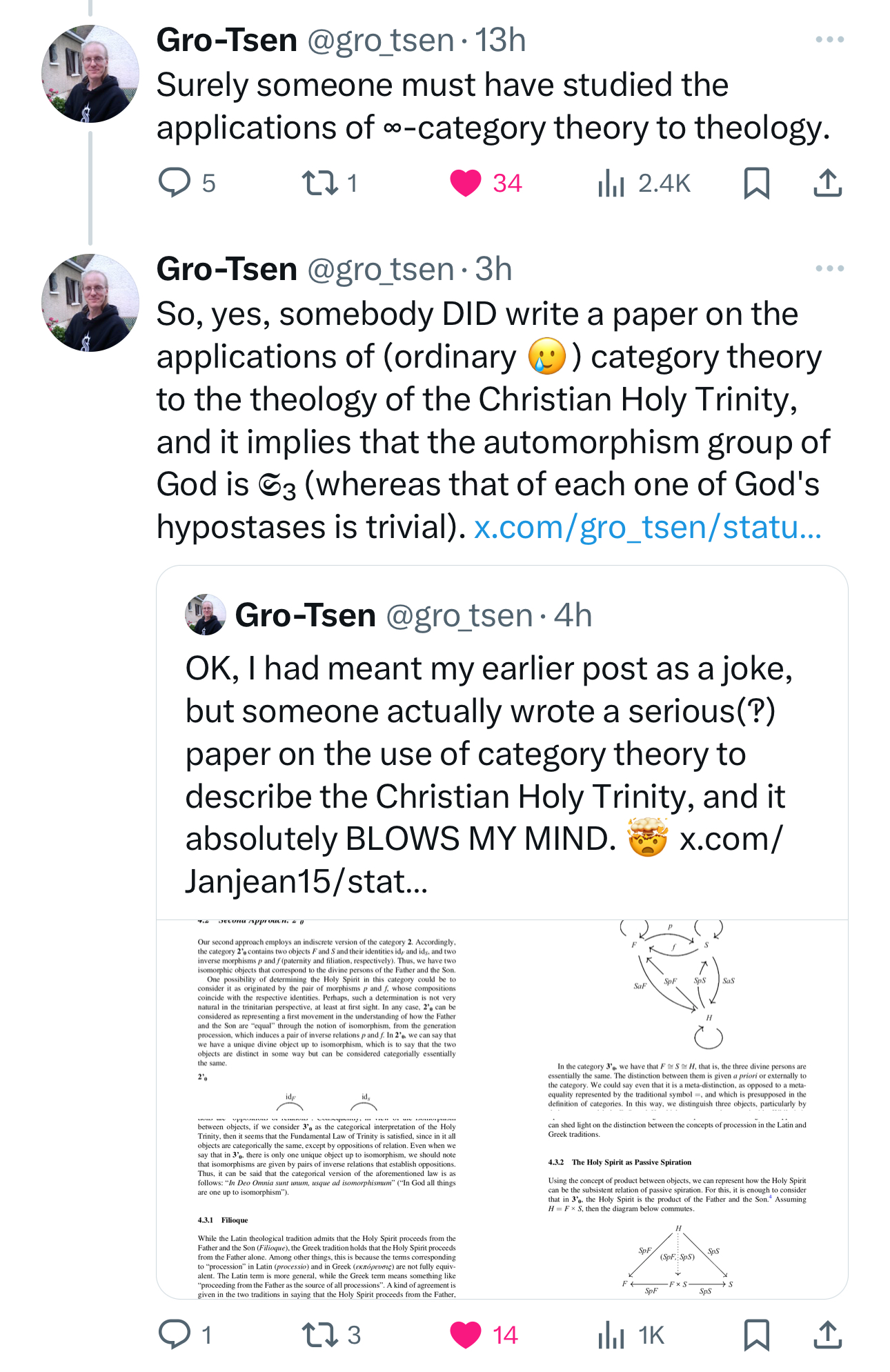890x1372 pixels.
Task: Open Gro-Tsen's profile picture on first tweet
Action: (x=90, y=74)
